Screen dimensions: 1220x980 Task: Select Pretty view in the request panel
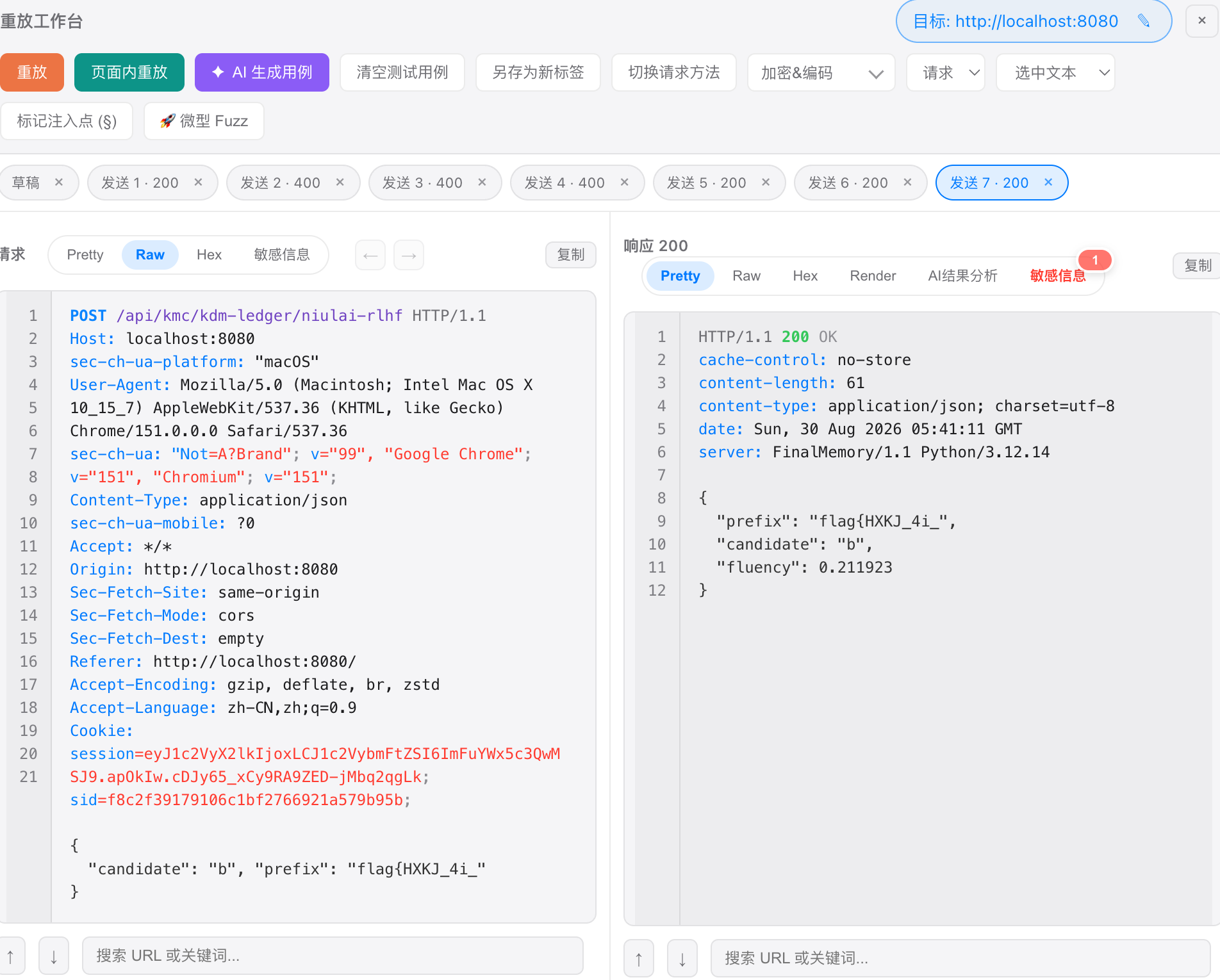point(85,255)
